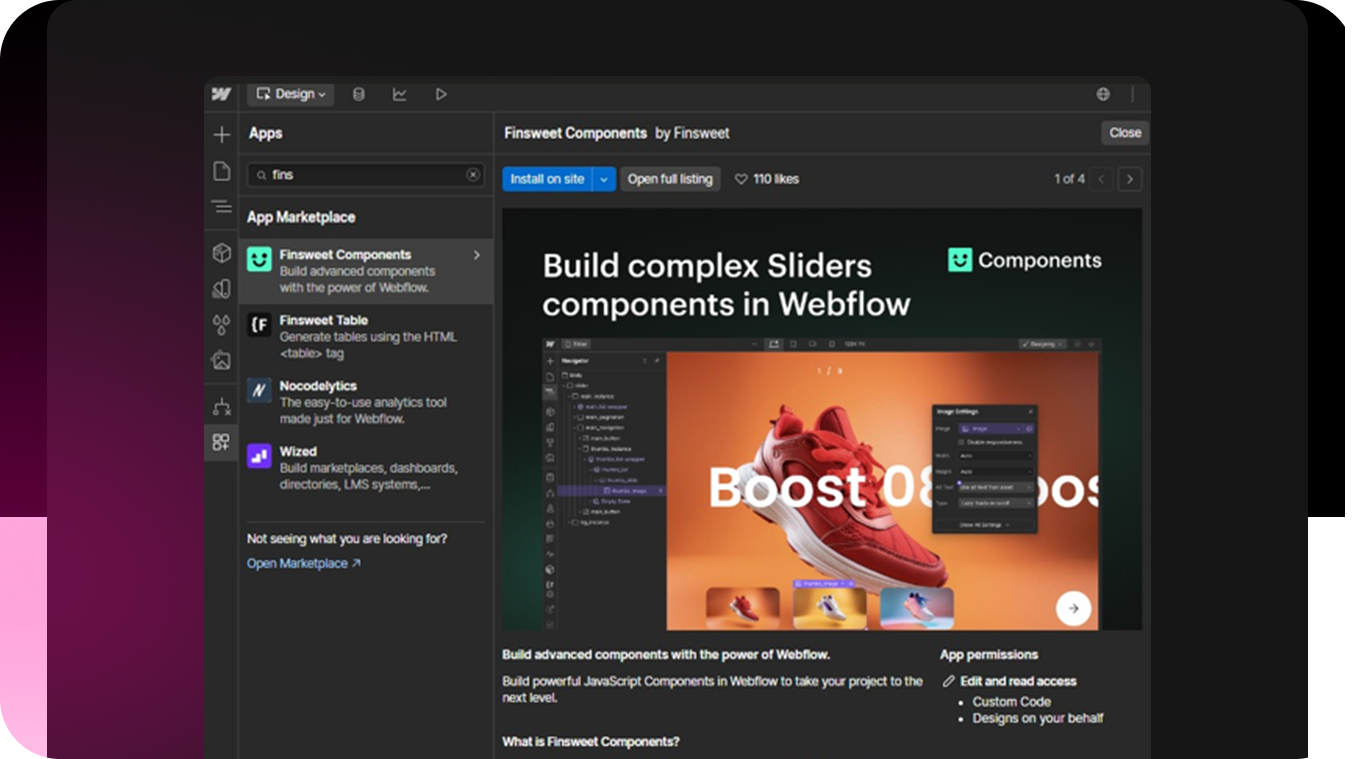1355x759 pixels.
Task: Click 'Designs on your behalf' permission item
Action: click(1038, 718)
